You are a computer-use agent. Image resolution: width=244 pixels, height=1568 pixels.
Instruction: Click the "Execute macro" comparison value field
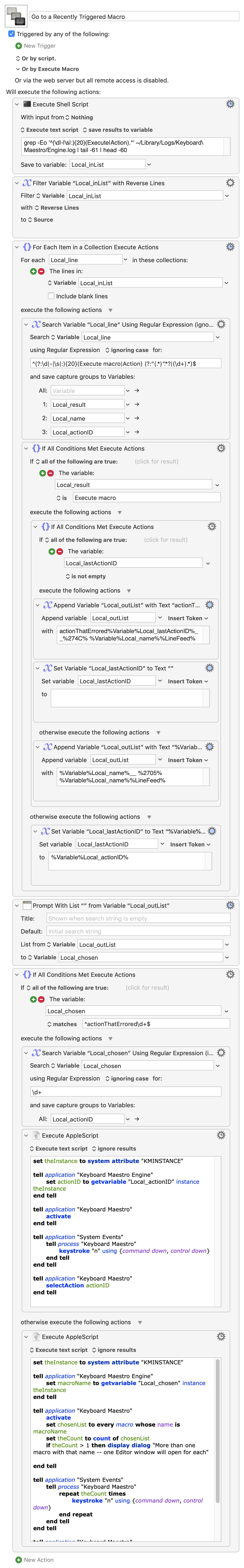(x=146, y=497)
